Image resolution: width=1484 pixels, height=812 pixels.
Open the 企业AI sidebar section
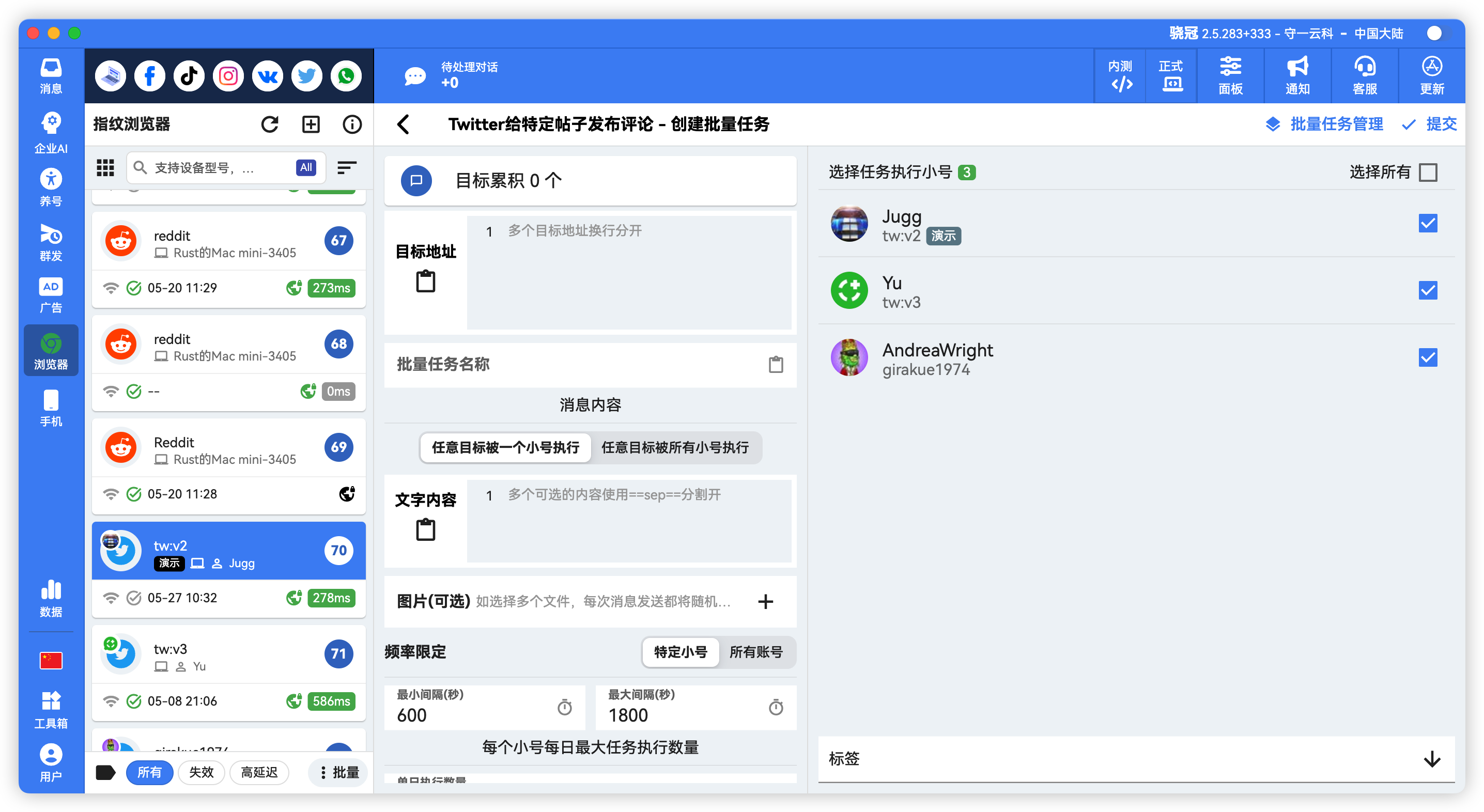click(x=51, y=133)
